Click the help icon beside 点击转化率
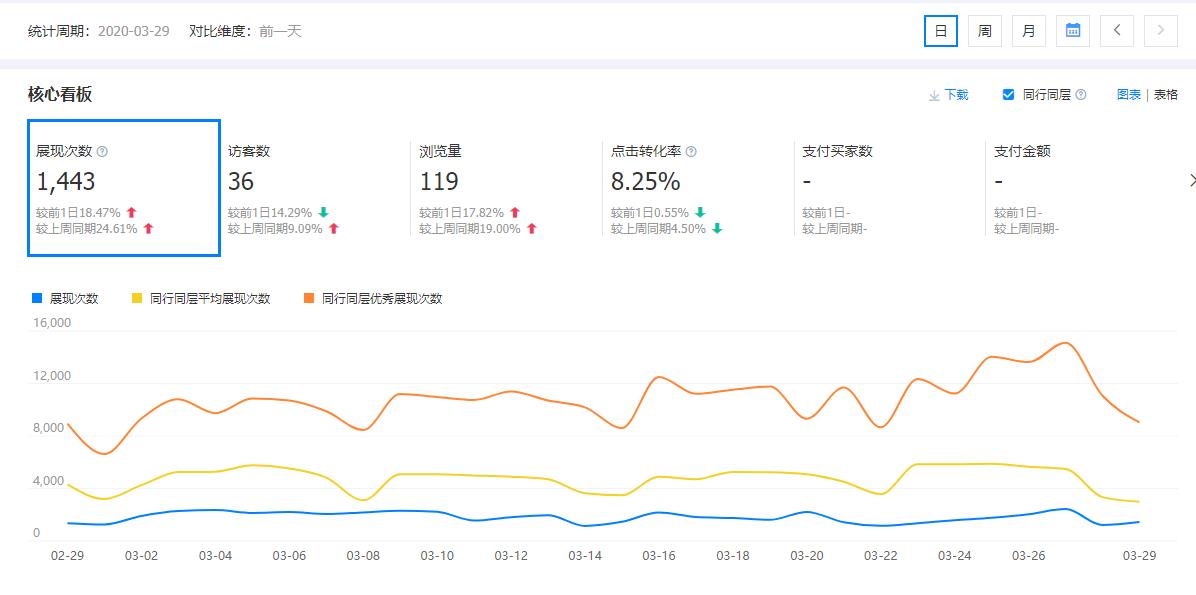Screen dimensions: 1196x595 click(x=691, y=152)
